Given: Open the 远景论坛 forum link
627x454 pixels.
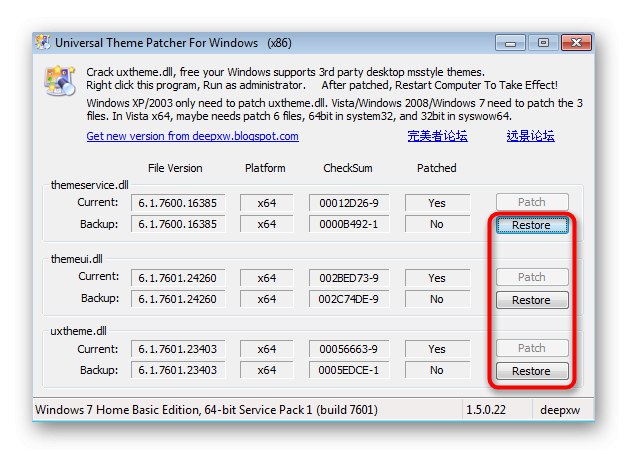Looking at the screenshot, I should [x=530, y=136].
